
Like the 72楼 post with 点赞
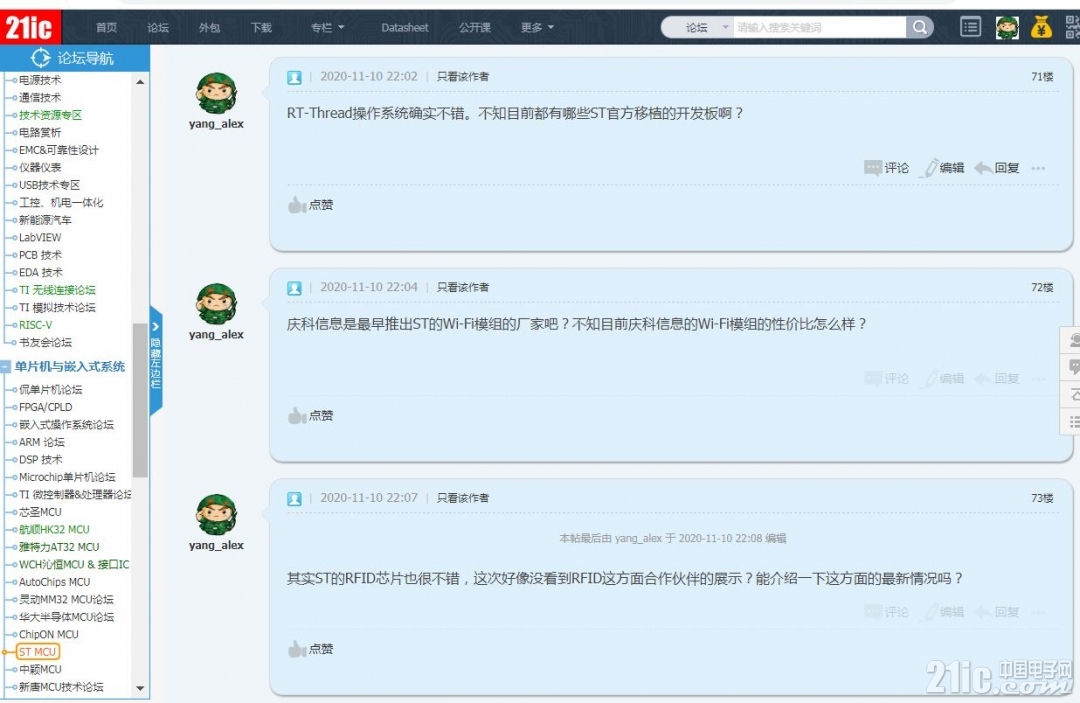(x=311, y=415)
